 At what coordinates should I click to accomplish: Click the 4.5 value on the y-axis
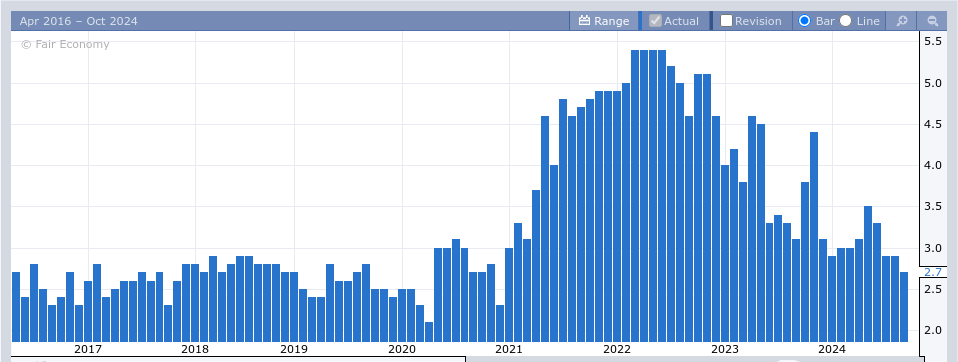pos(932,125)
